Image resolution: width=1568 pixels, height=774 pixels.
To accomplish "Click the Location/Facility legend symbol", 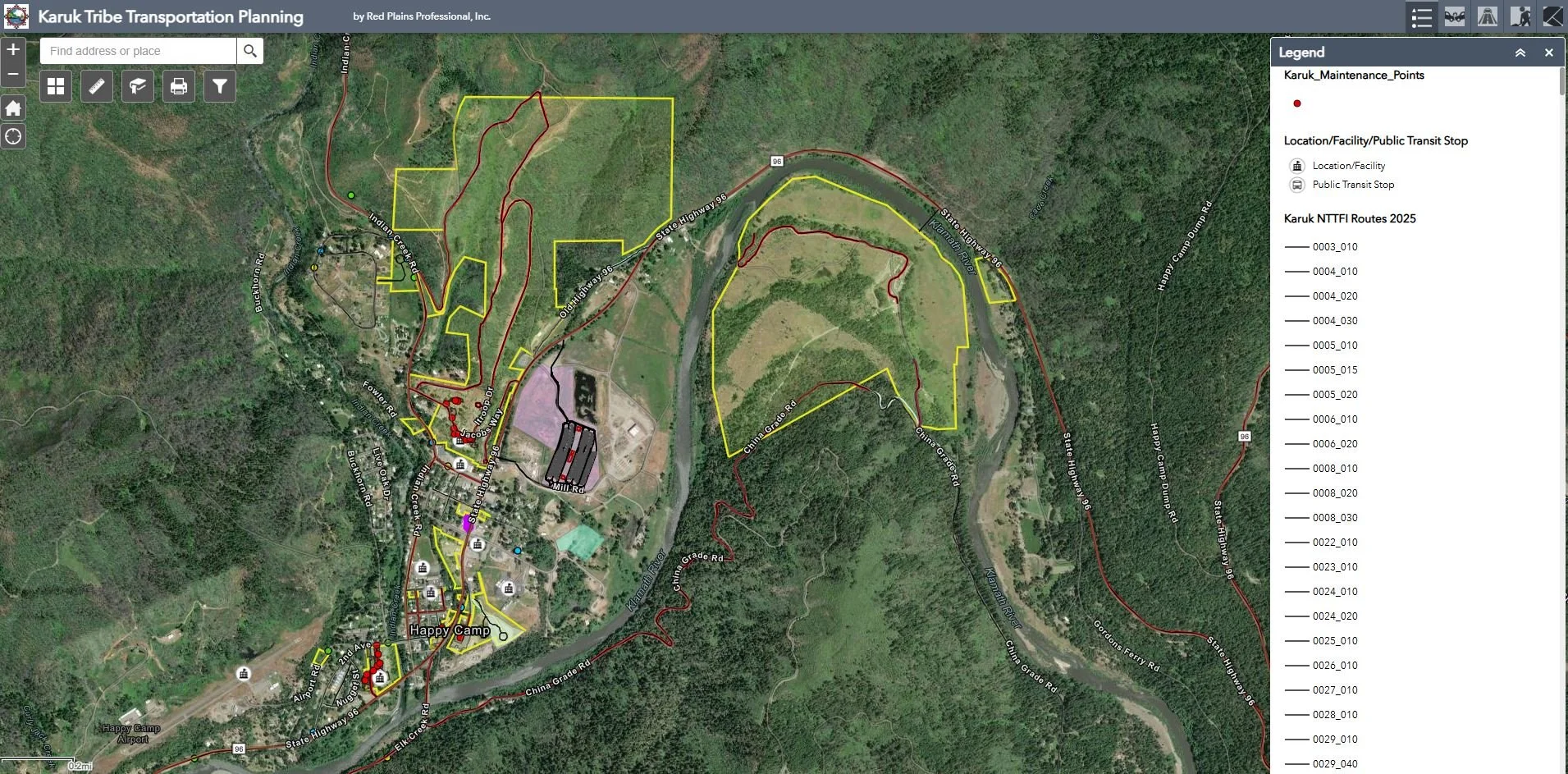I will tap(1297, 166).
